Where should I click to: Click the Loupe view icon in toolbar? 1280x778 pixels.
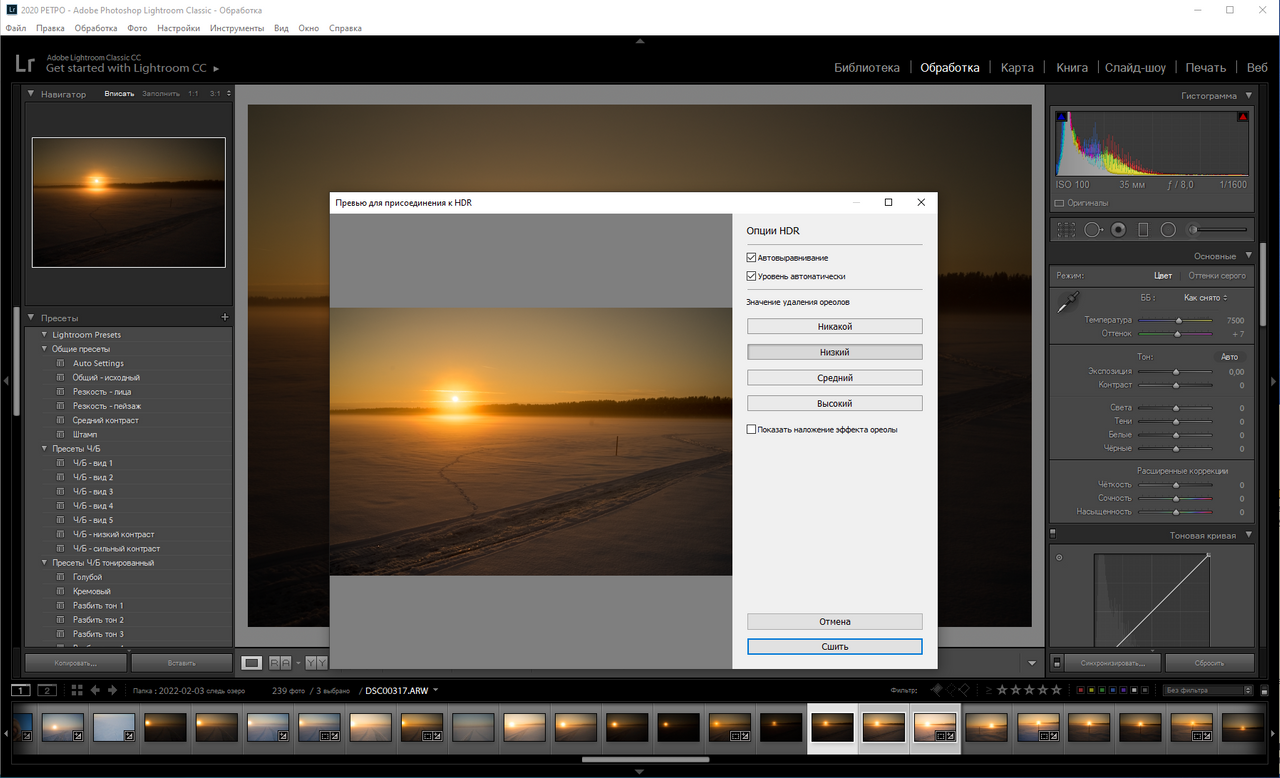pos(252,662)
